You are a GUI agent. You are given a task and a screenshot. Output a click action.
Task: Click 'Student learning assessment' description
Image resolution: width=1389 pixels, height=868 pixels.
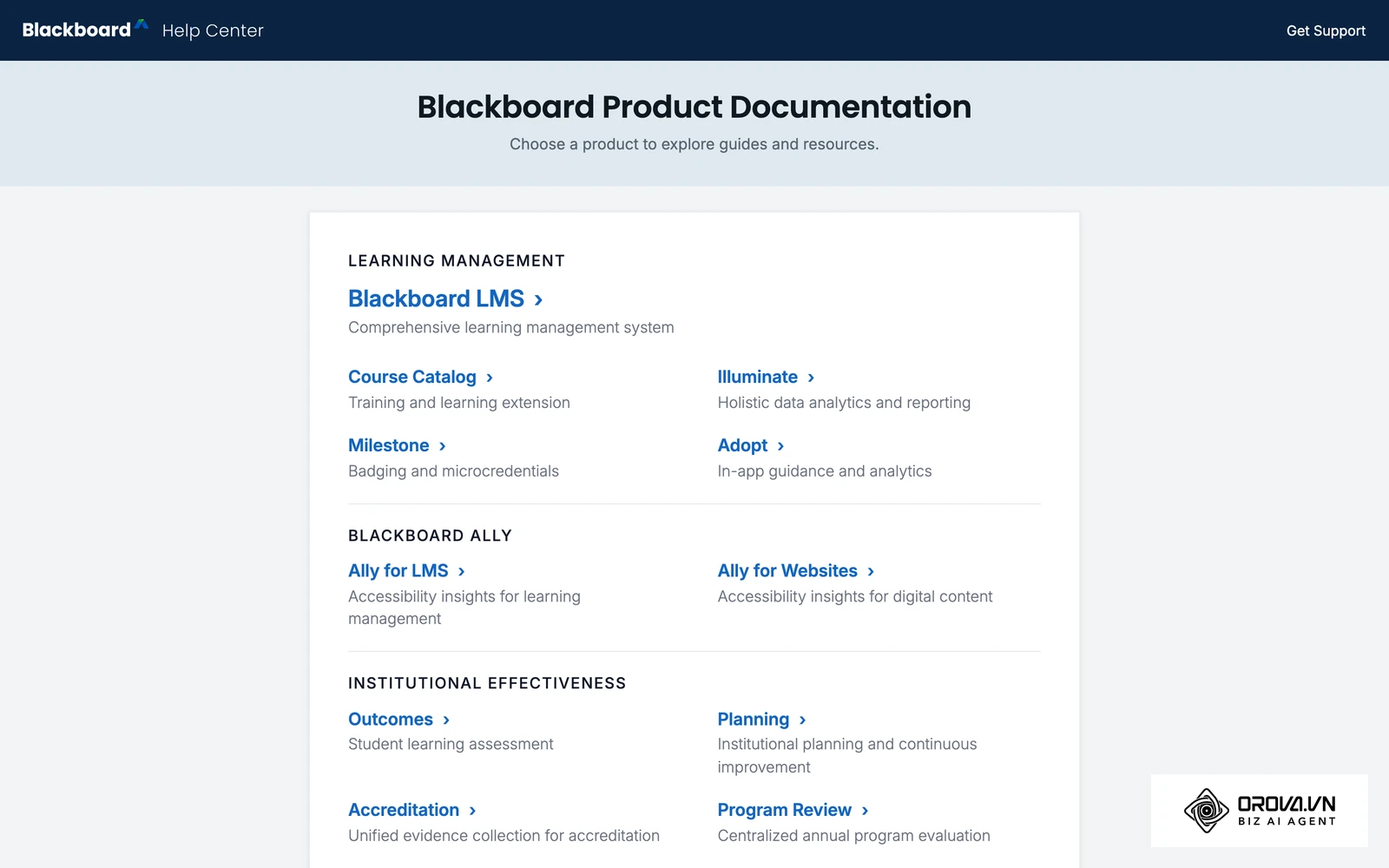pos(451,744)
